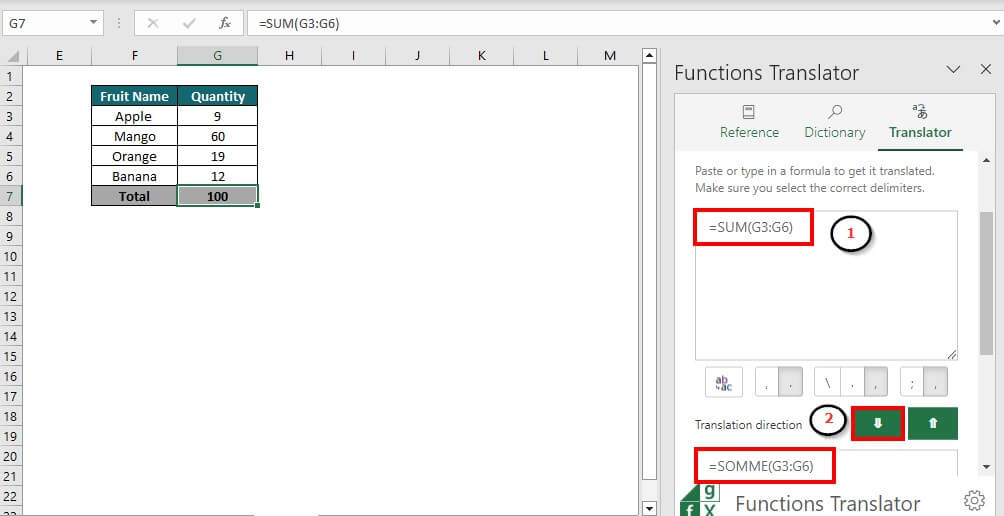Select shaded option beside the semicolon delimiter
Image resolution: width=1004 pixels, height=516 pixels.
coord(935,382)
